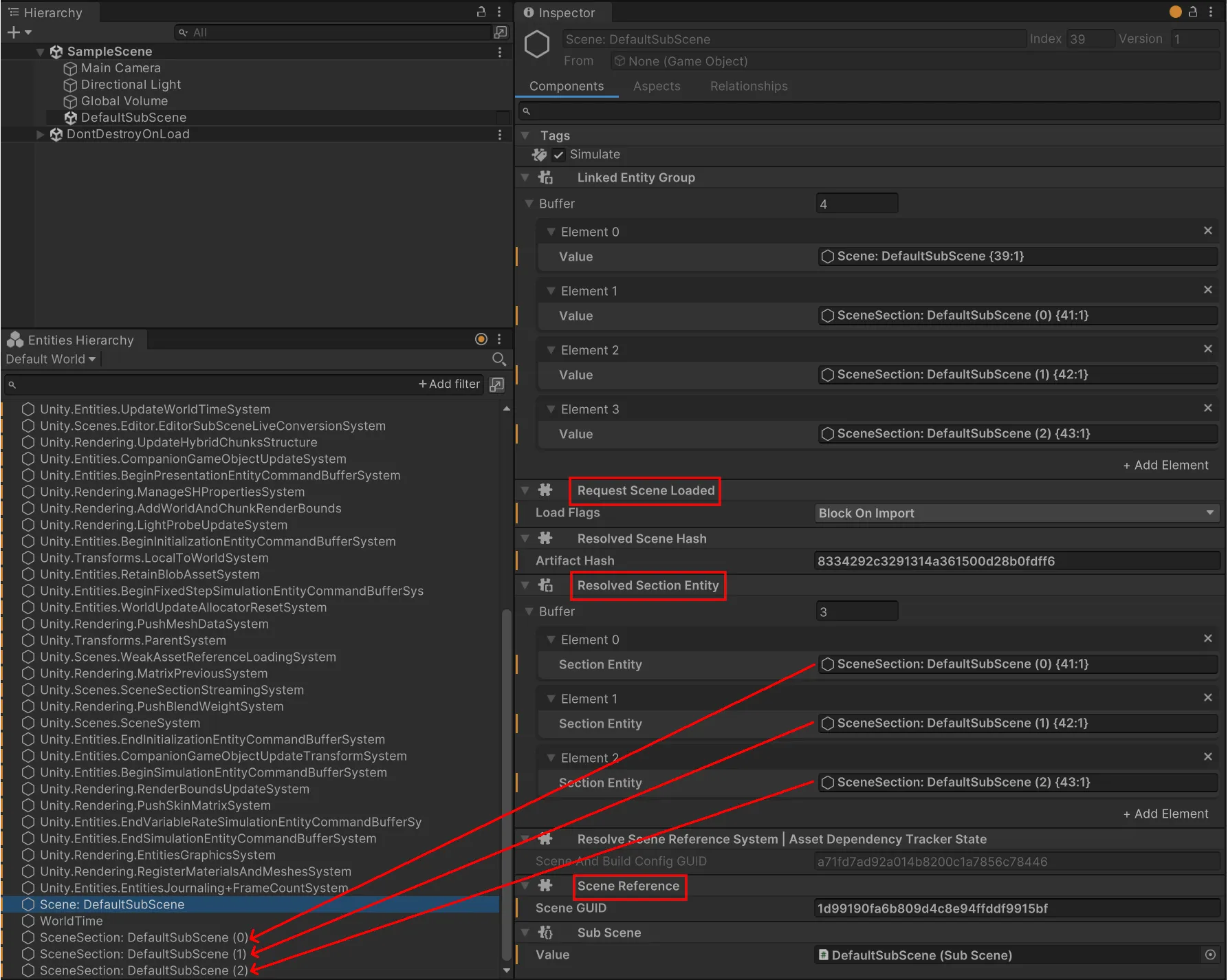Open the Entities Hierarchy panel kebab menu
The width and height of the screenshot is (1228, 980).
499,339
